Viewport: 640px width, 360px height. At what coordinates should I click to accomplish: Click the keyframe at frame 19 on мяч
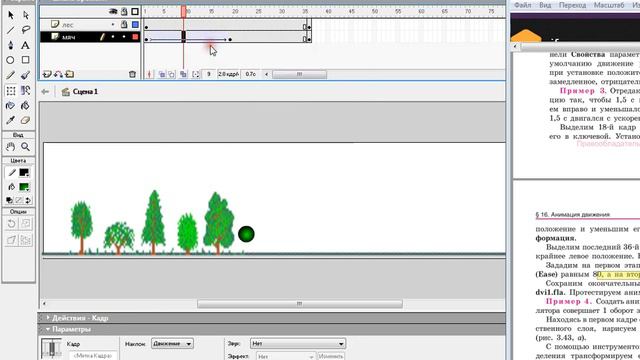(x=230, y=39)
